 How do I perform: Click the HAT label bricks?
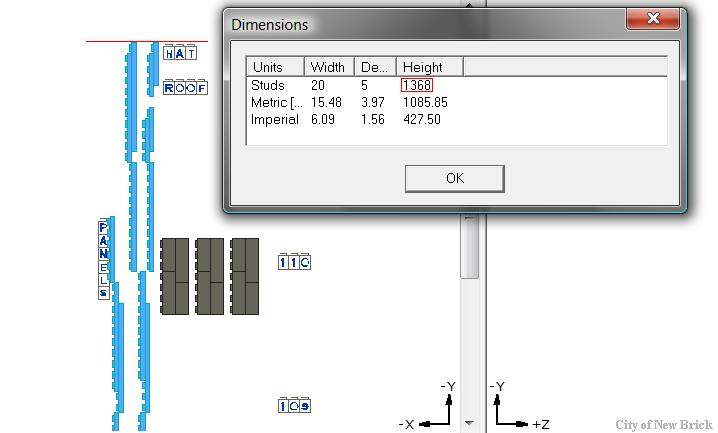(x=180, y=53)
